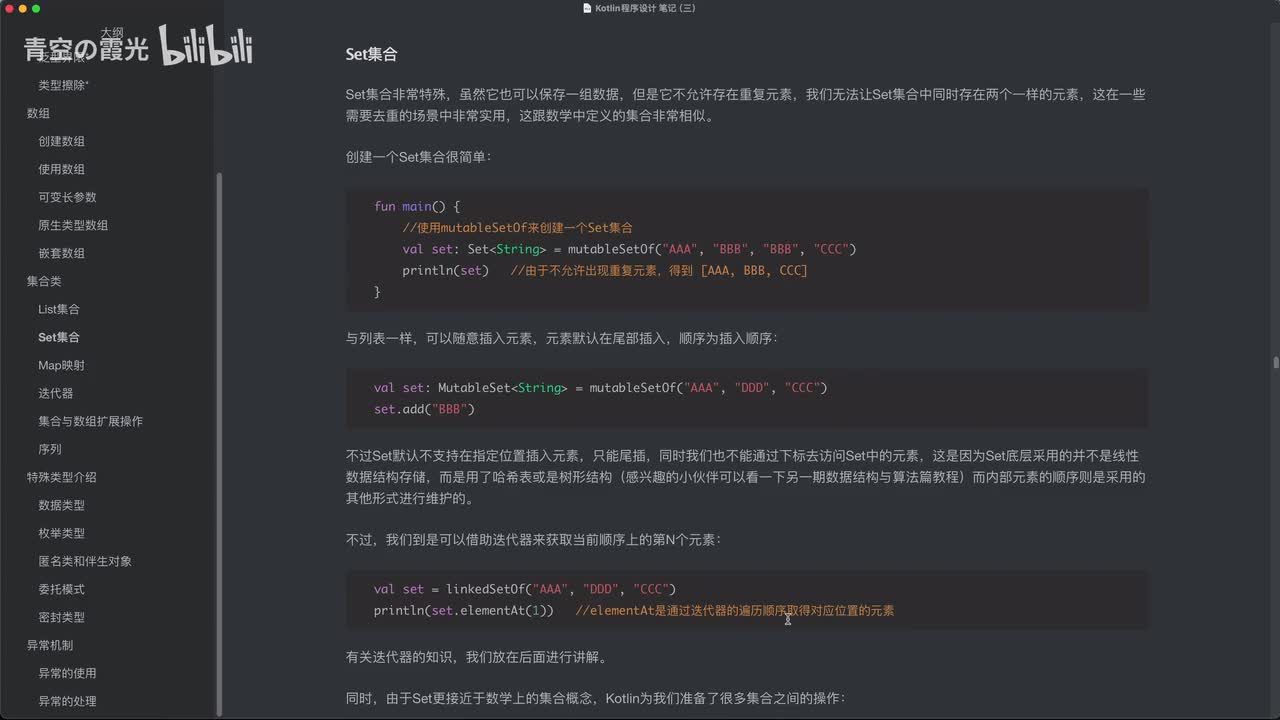Jump to List集合 heading

(59, 309)
